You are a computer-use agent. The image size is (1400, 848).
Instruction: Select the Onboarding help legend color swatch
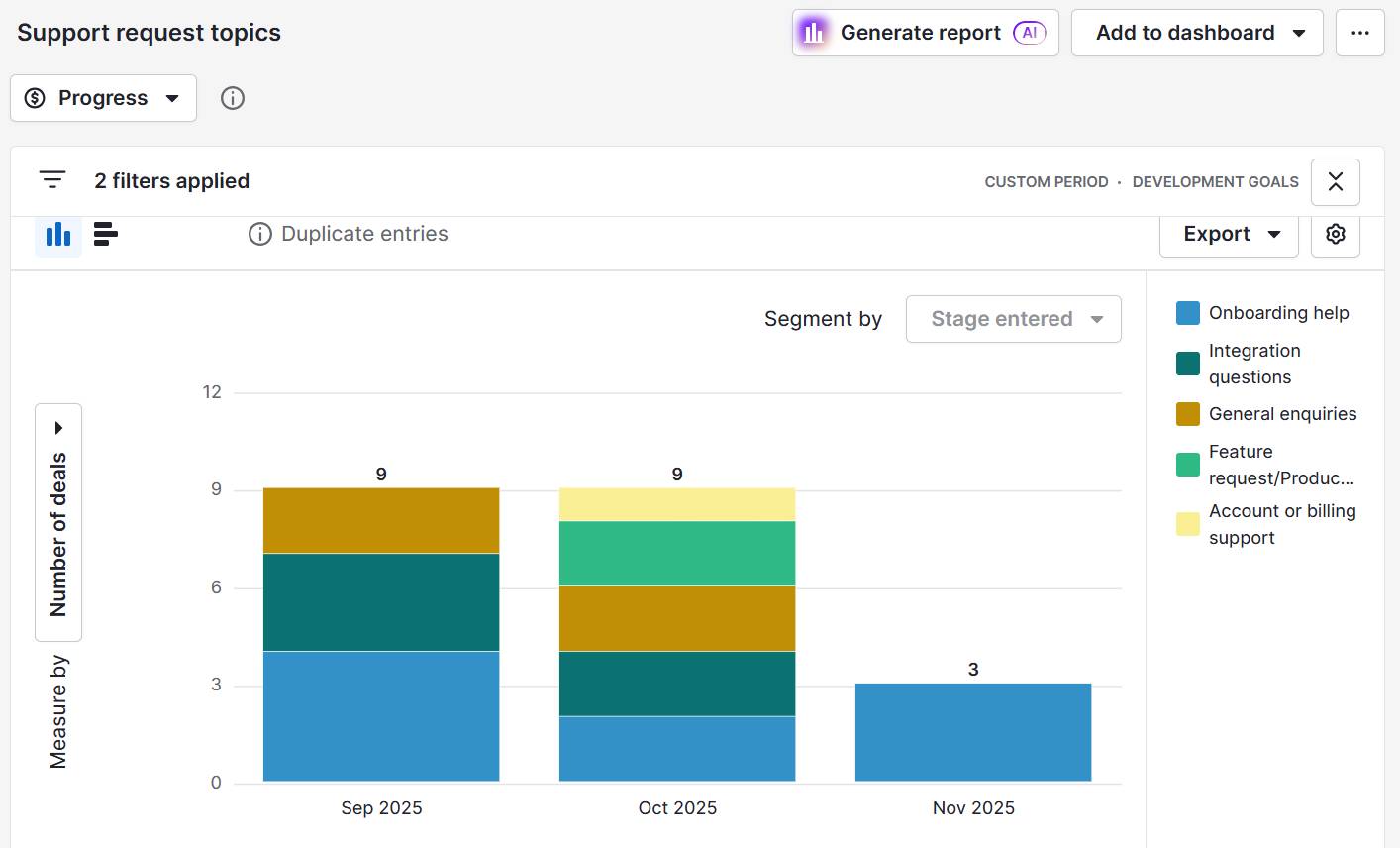(1186, 312)
